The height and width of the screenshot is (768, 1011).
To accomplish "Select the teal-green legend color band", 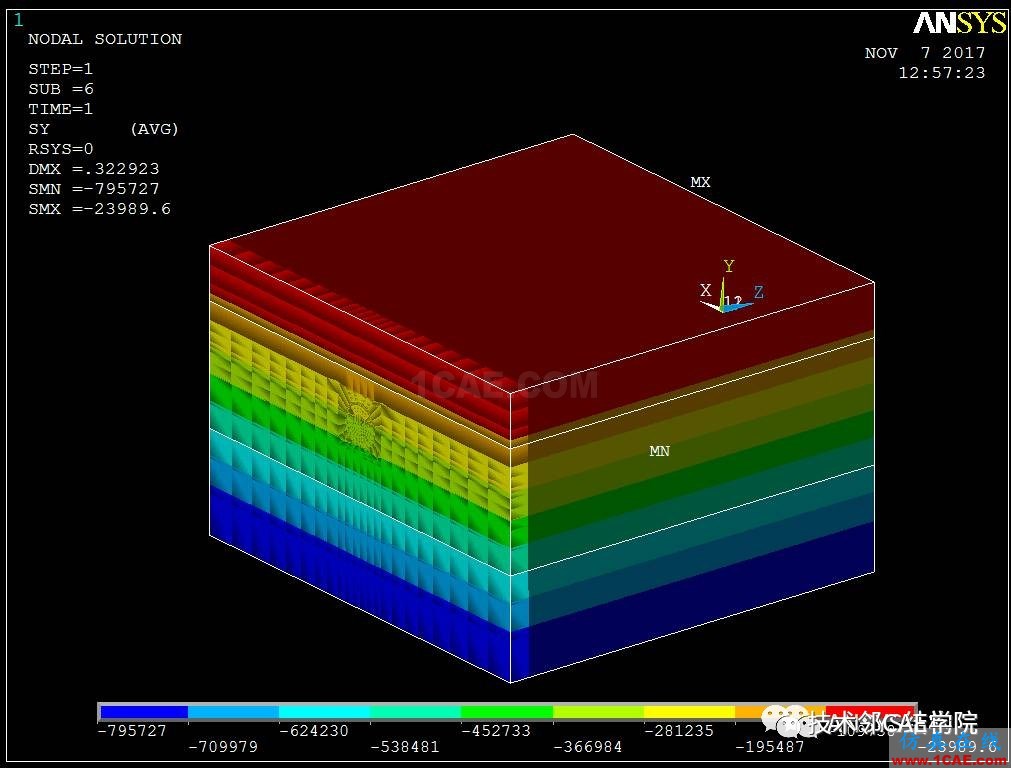I will tap(415, 713).
